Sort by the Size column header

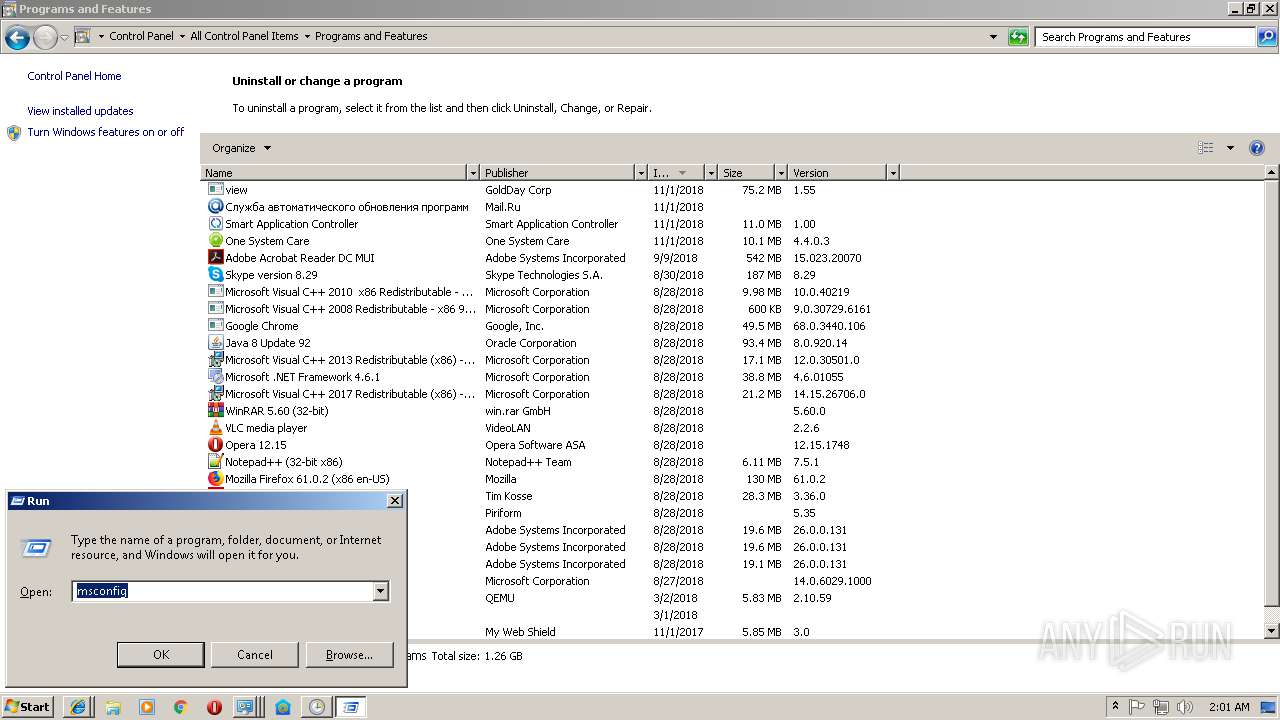(746, 173)
